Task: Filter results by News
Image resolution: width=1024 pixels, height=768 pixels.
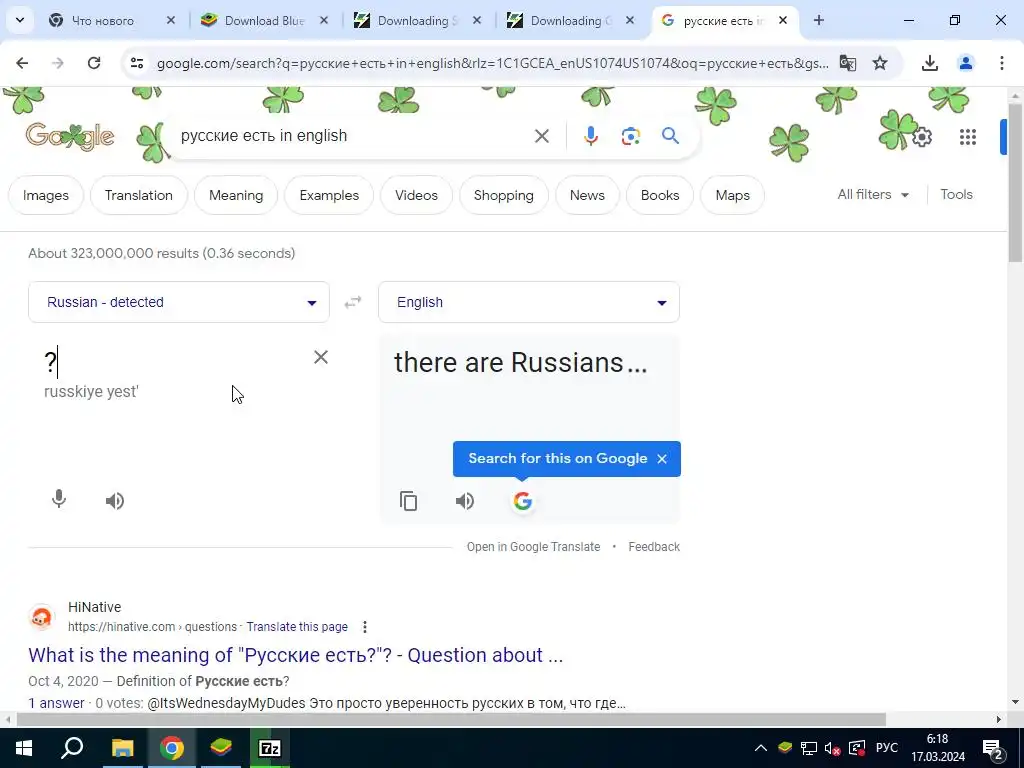Action: coord(587,195)
